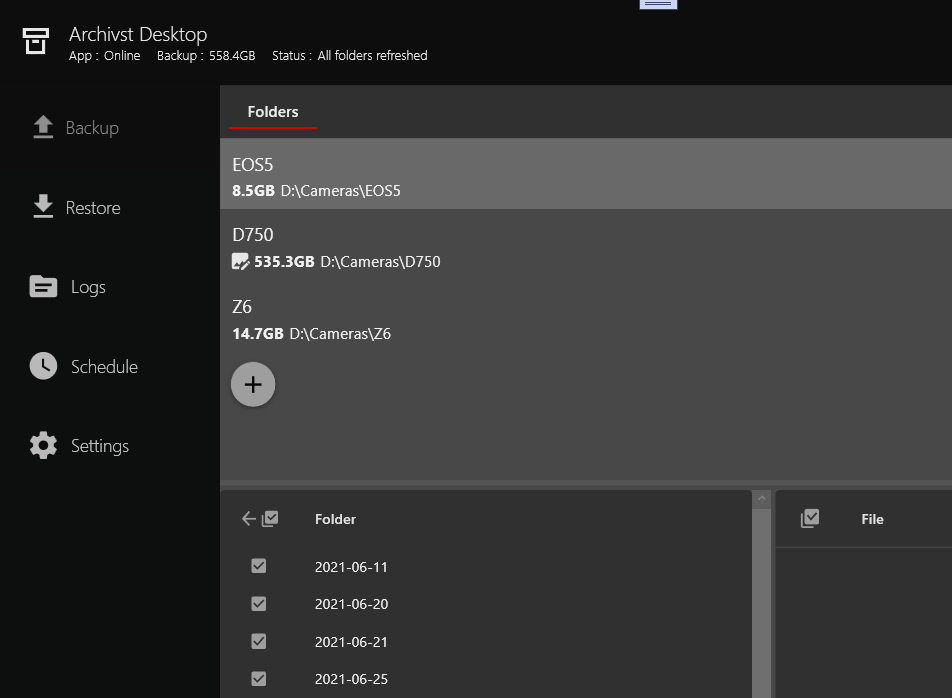This screenshot has width=952, height=698.
Task: Open the Schedule menu label
Action: point(104,367)
